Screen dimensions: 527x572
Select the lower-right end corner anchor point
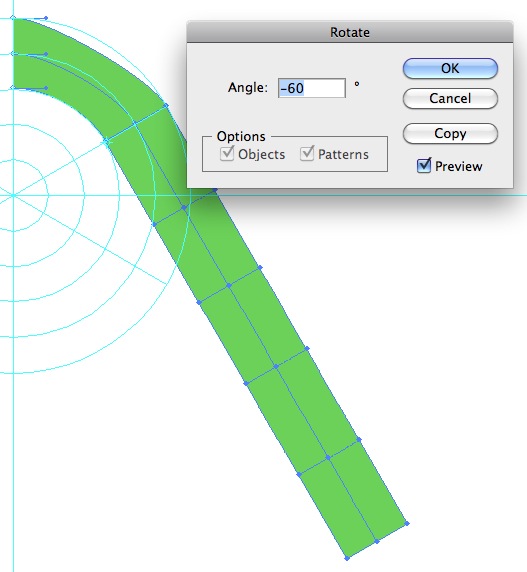point(407,523)
